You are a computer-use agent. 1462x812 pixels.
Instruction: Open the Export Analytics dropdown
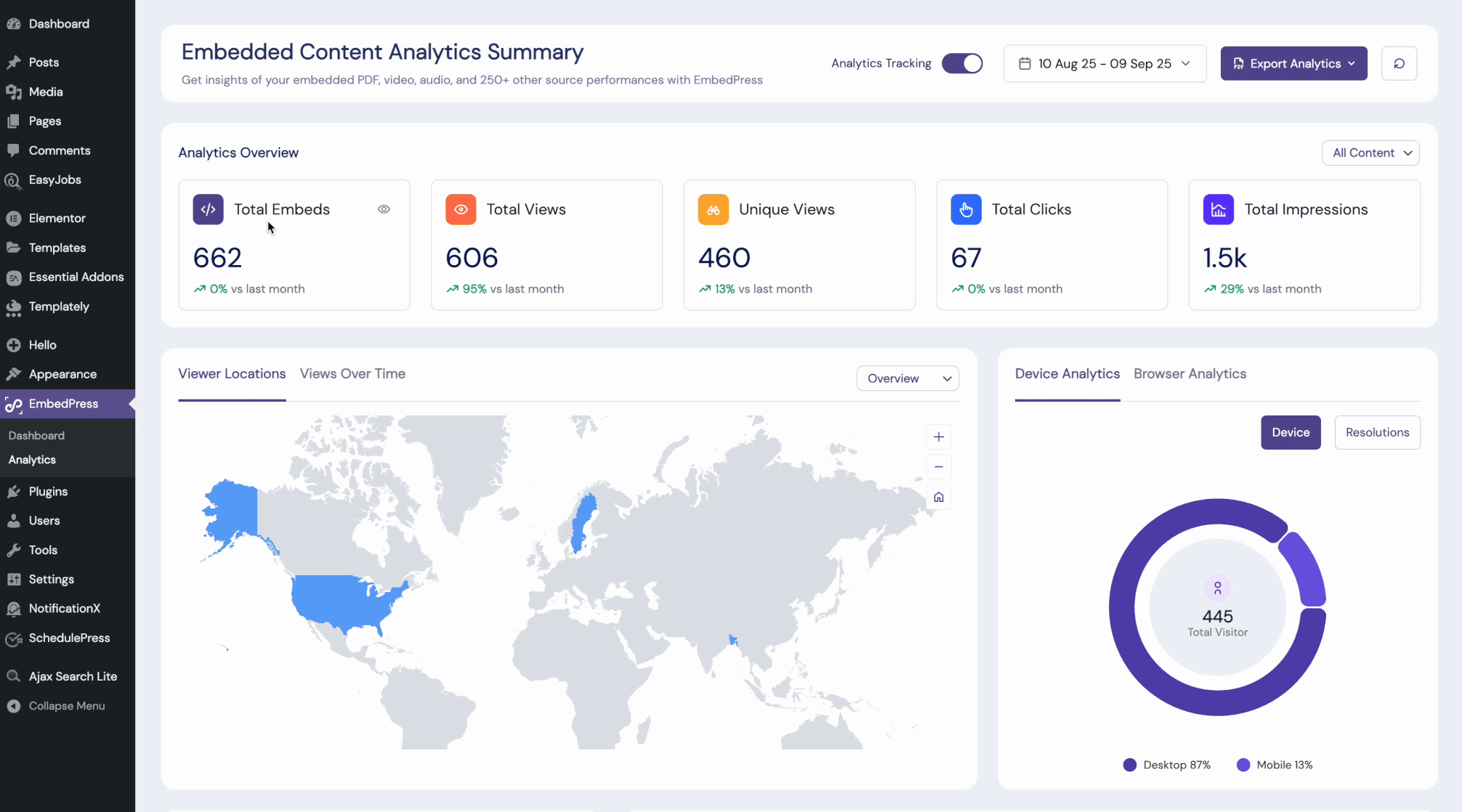tap(1293, 63)
